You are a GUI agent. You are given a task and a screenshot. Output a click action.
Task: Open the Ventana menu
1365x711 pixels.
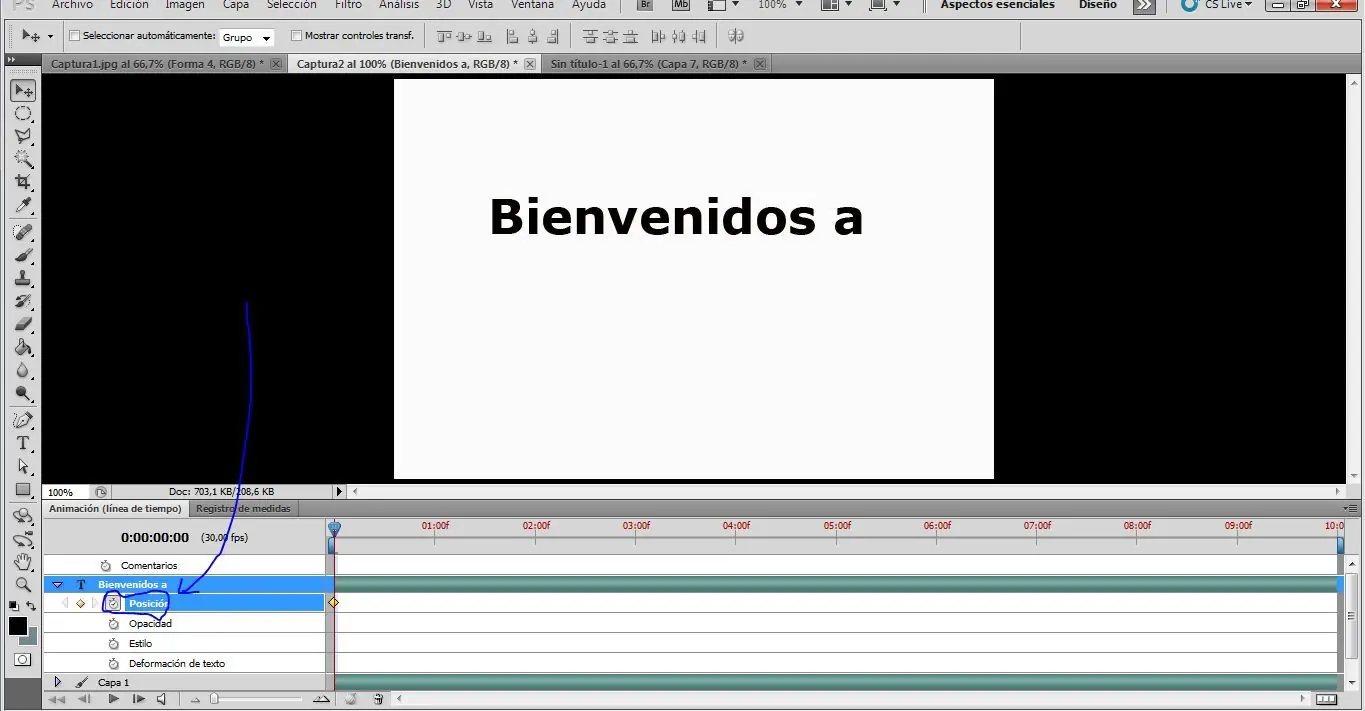tap(532, 5)
